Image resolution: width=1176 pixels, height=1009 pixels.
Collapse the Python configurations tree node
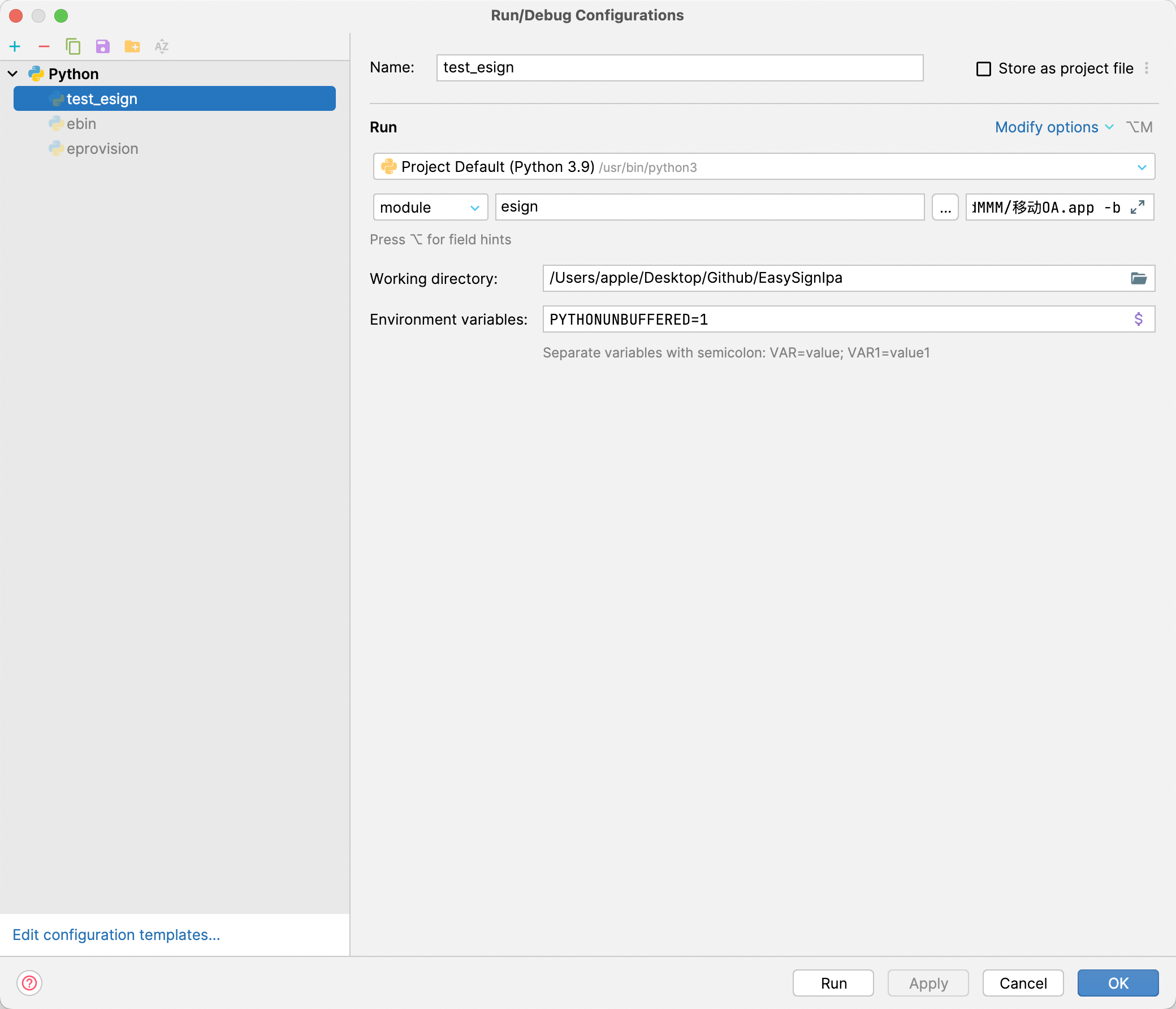12,74
